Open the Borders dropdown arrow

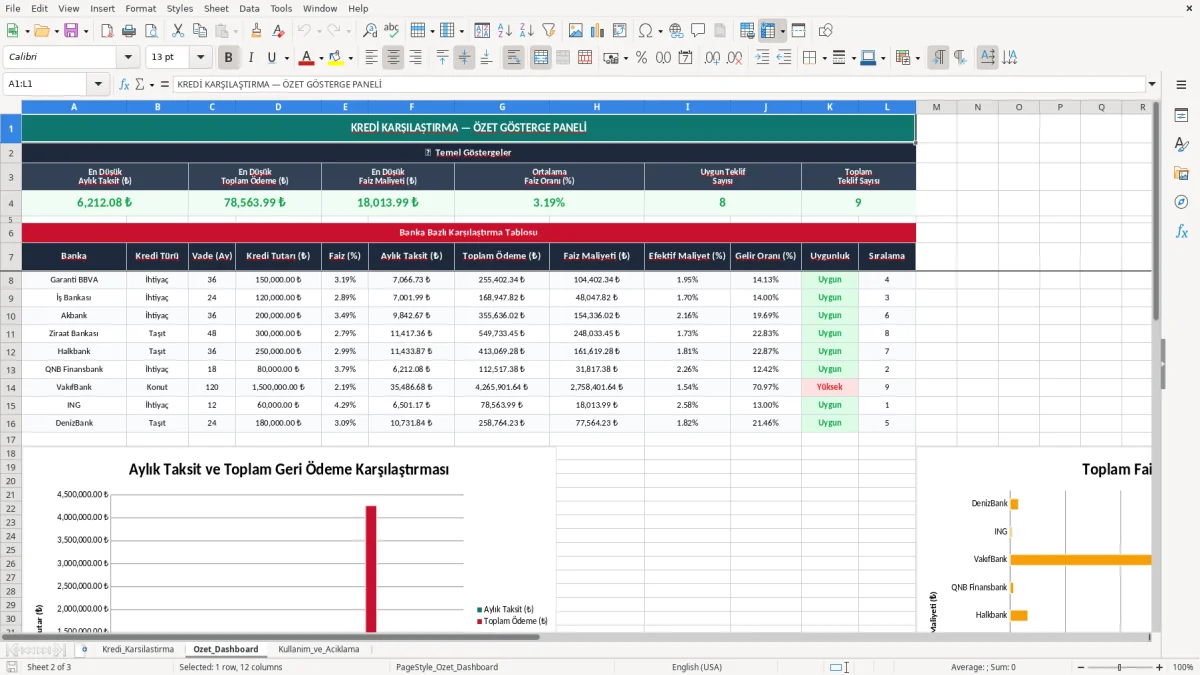pyautogui.click(x=824, y=58)
